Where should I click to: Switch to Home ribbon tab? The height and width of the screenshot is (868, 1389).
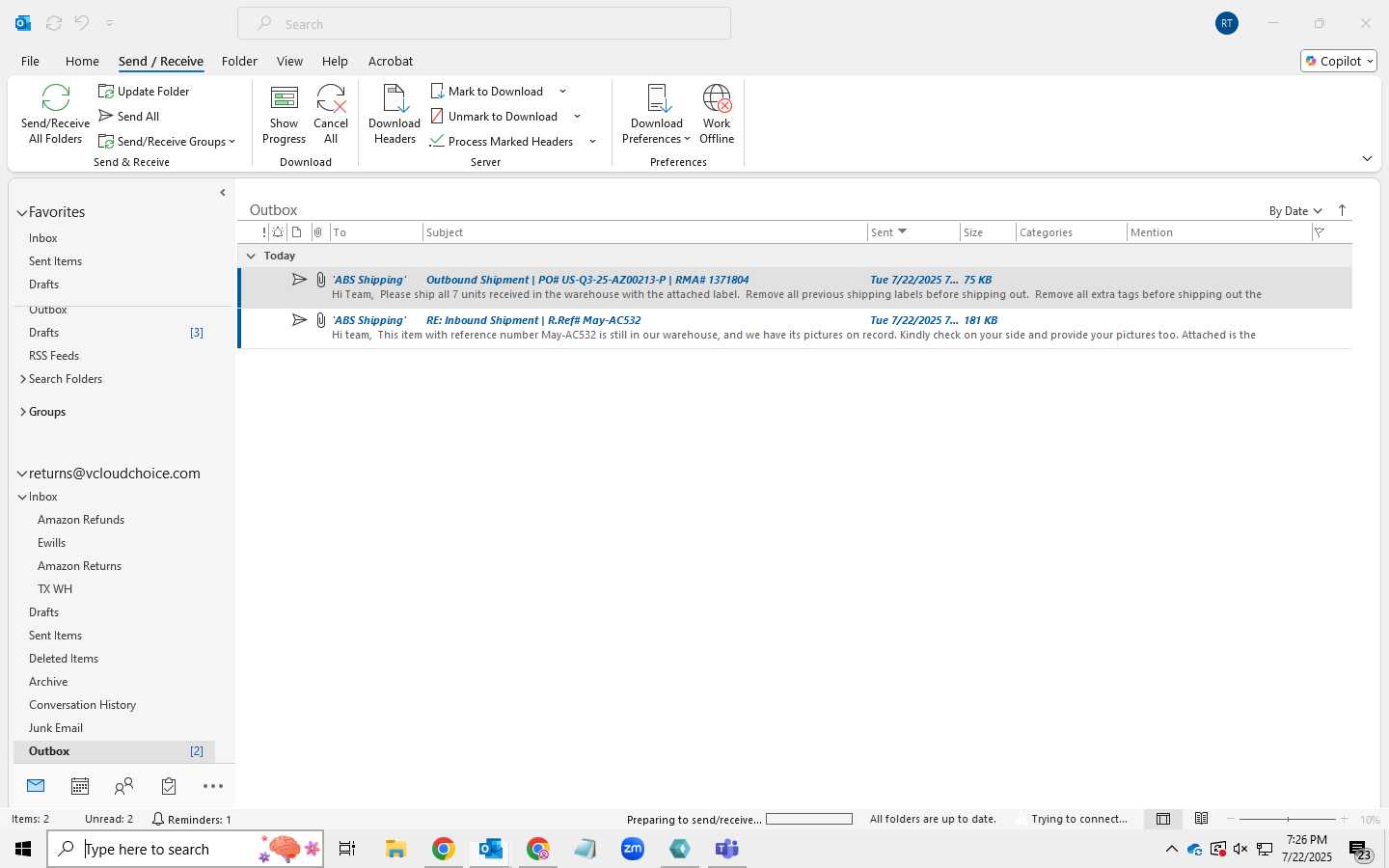[x=82, y=61]
